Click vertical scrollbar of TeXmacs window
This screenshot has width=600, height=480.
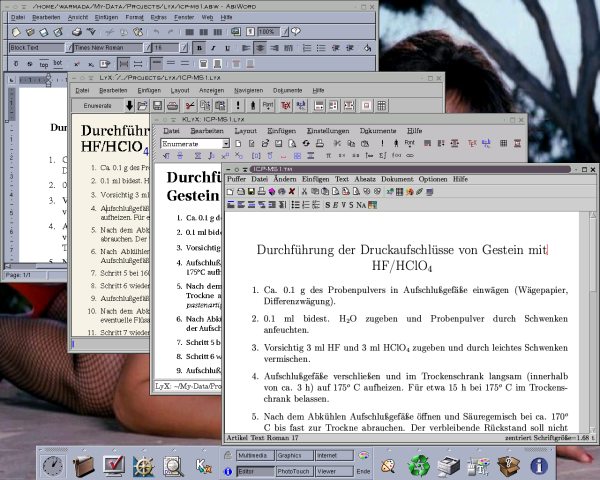592,322
